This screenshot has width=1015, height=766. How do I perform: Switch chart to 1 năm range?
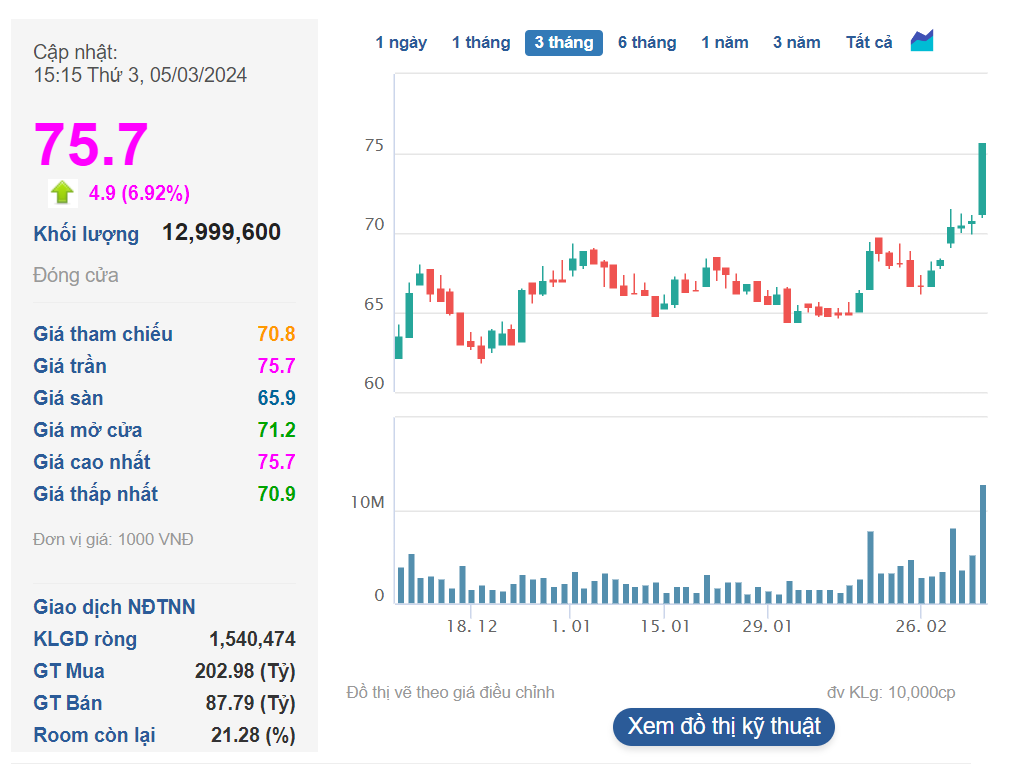725,42
